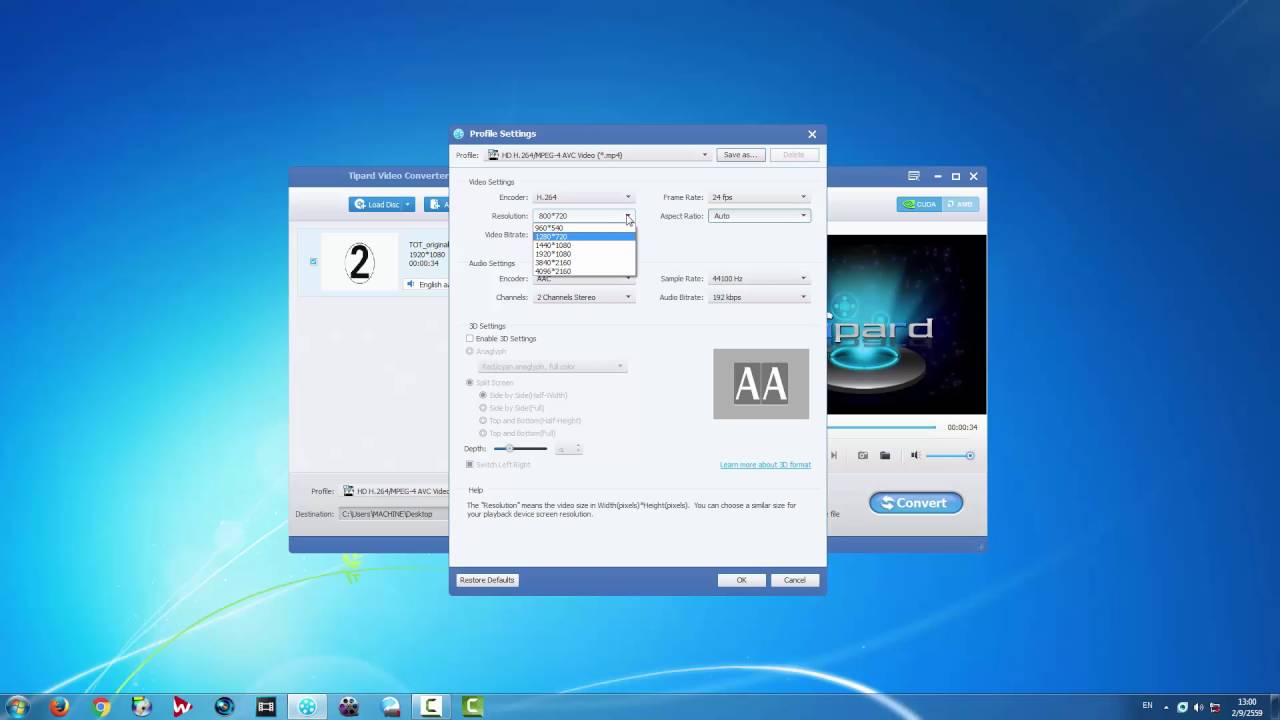The width and height of the screenshot is (1280, 720).
Task: Expand the video Encoder H.264 dropdown
Action: click(x=583, y=197)
